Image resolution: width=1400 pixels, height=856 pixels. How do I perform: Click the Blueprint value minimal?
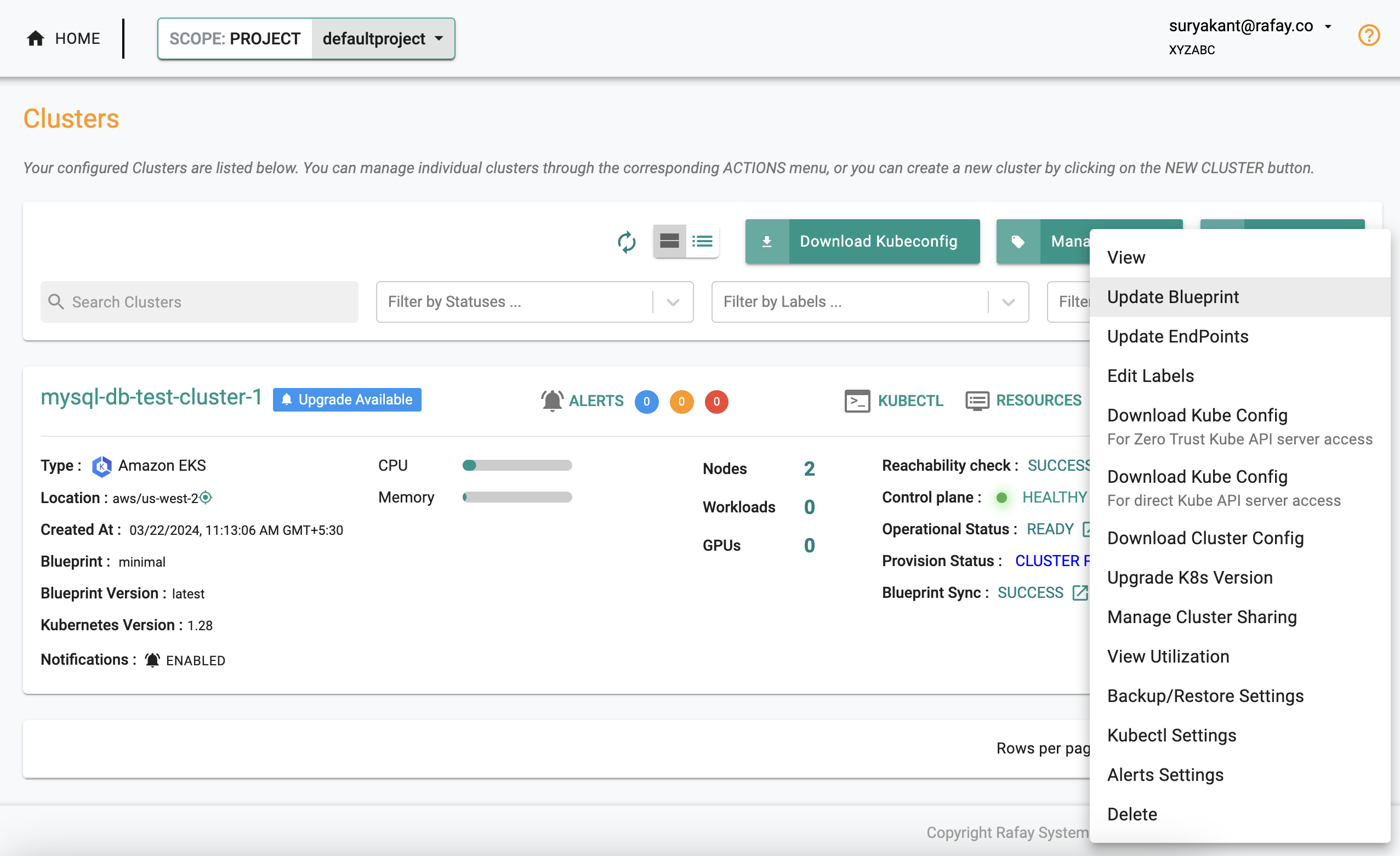coord(142,562)
